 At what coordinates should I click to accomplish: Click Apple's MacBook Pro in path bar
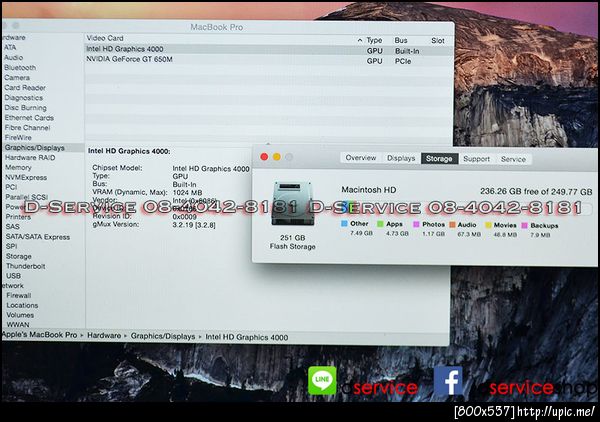point(40,335)
